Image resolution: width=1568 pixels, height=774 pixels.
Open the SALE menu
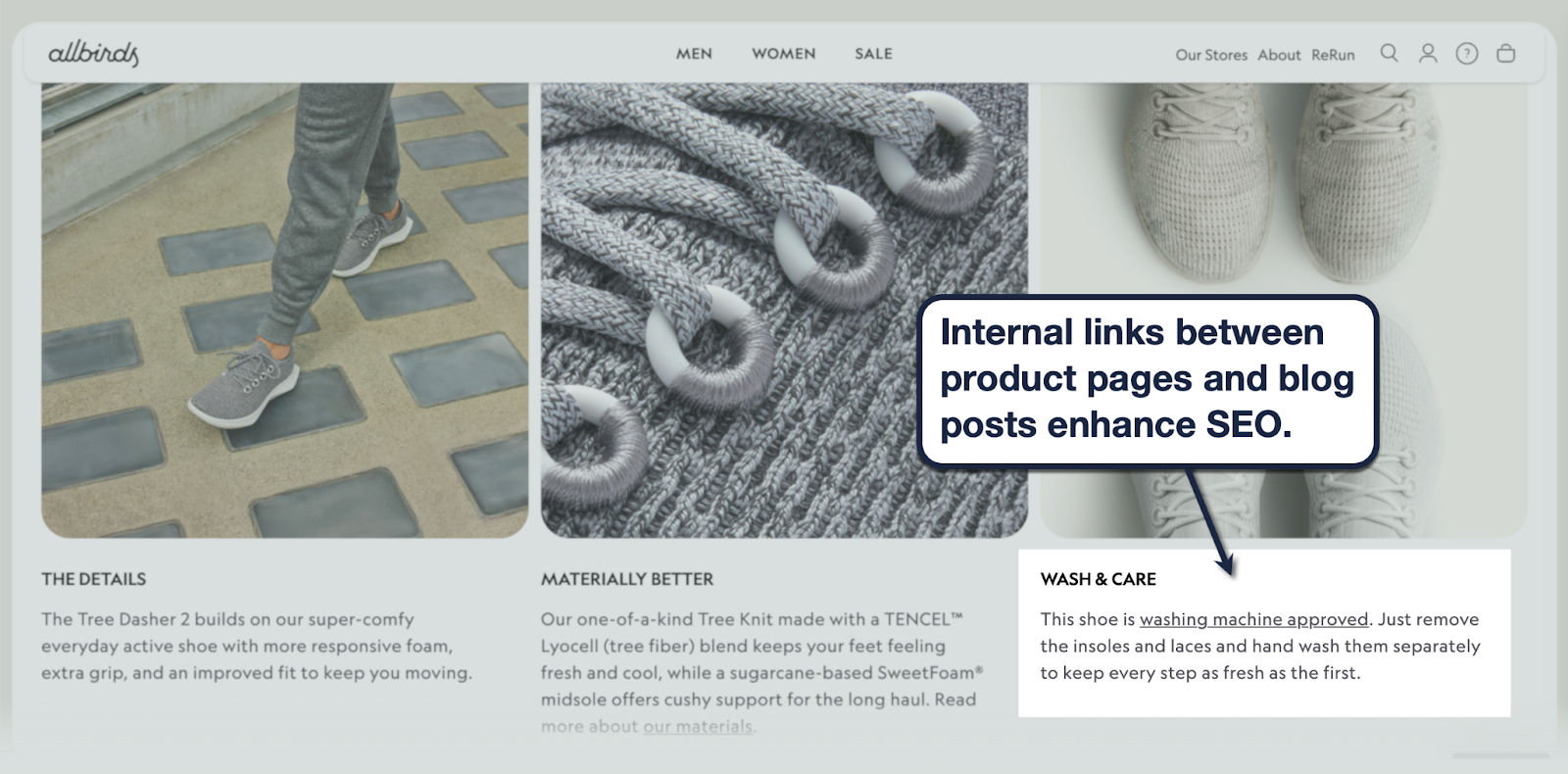click(x=873, y=54)
